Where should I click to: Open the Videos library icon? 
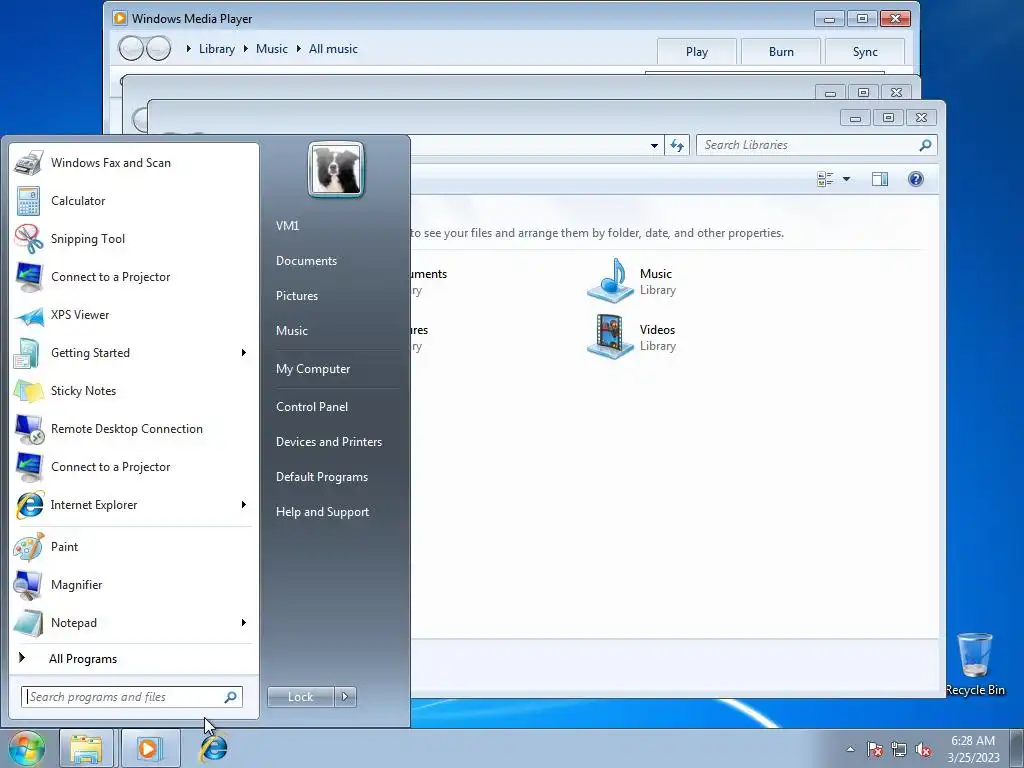[610, 336]
